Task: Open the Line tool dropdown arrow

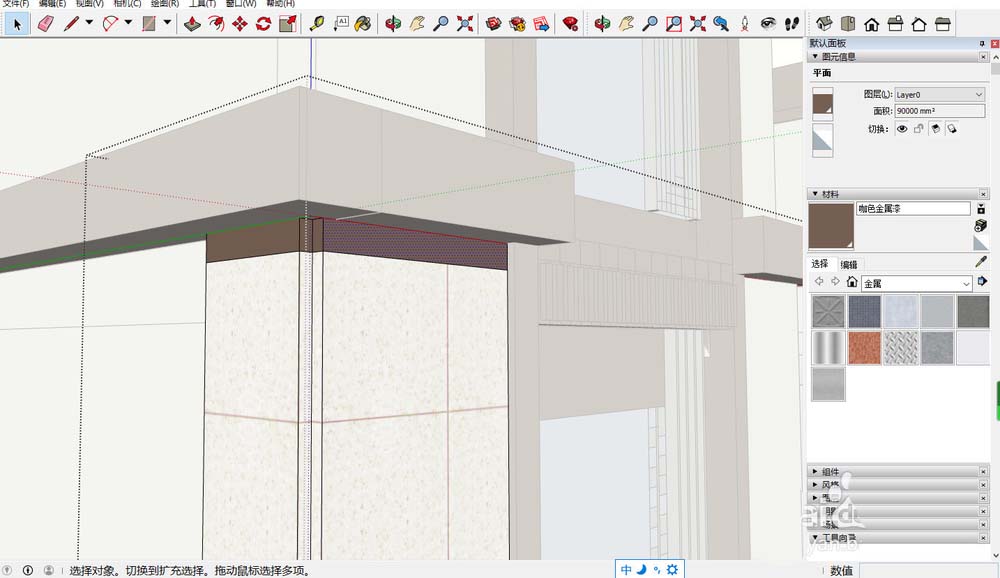Action: click(x=89, y=22)
